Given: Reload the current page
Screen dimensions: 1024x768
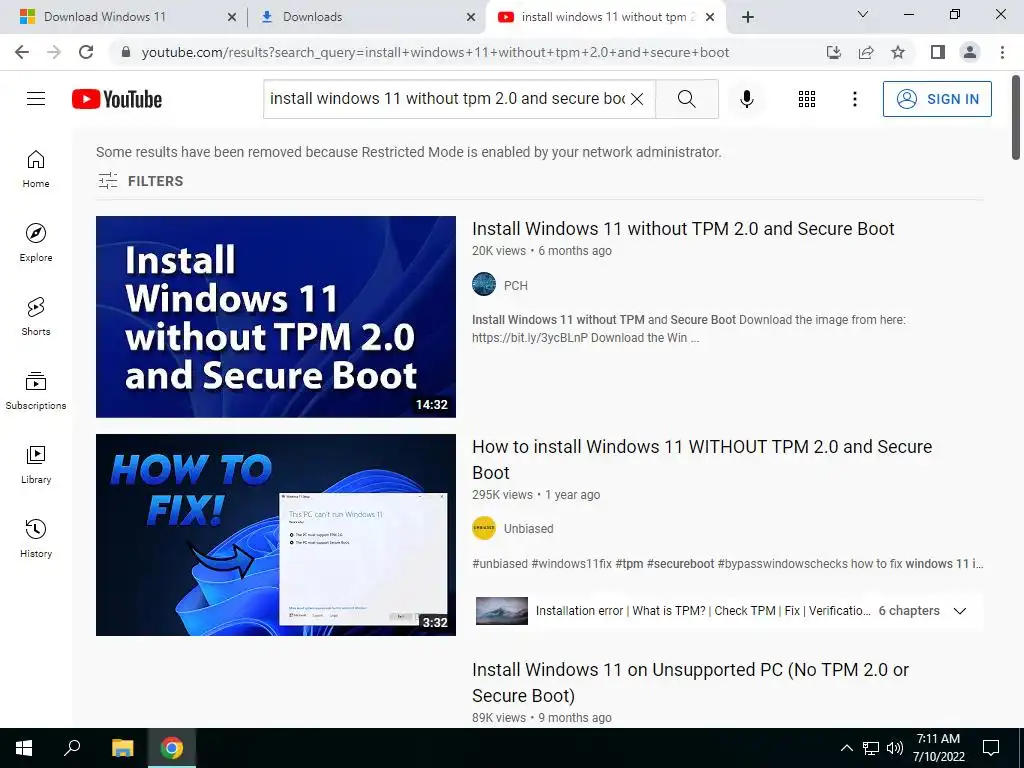Looking at the screenshot, I should [86, 52].
